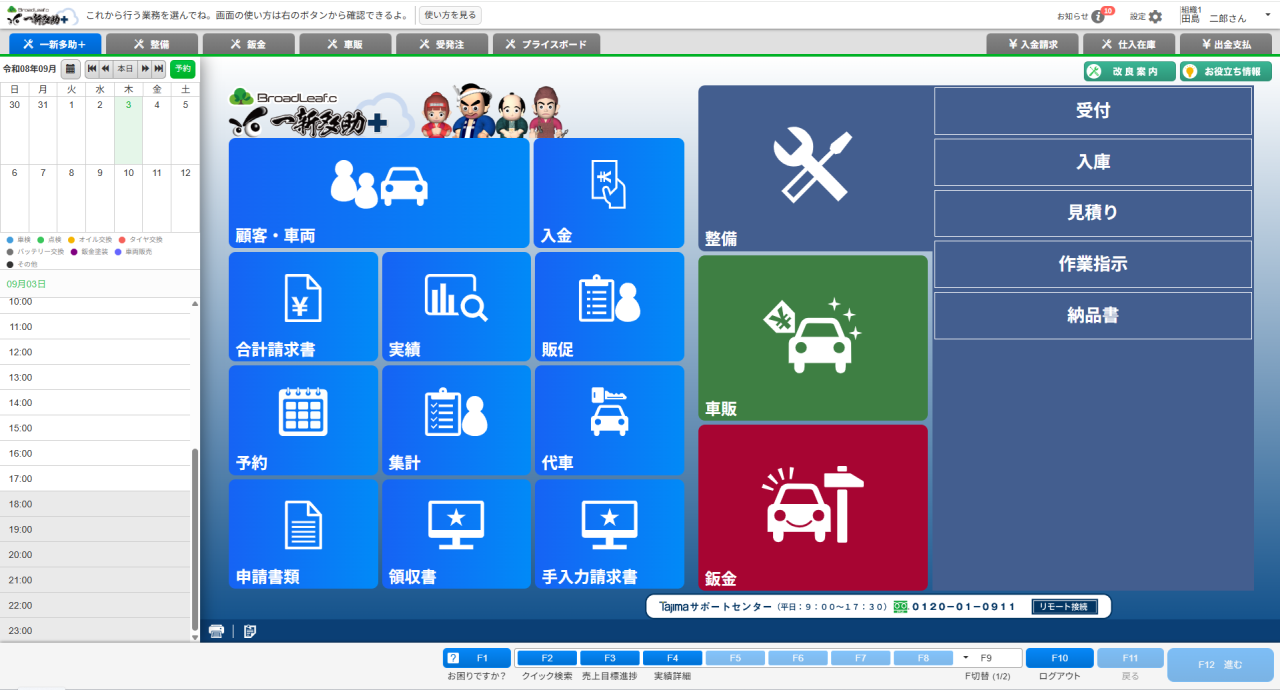Click the F4 実績詳細 key
1280x690 pixels.
(672, 658)
